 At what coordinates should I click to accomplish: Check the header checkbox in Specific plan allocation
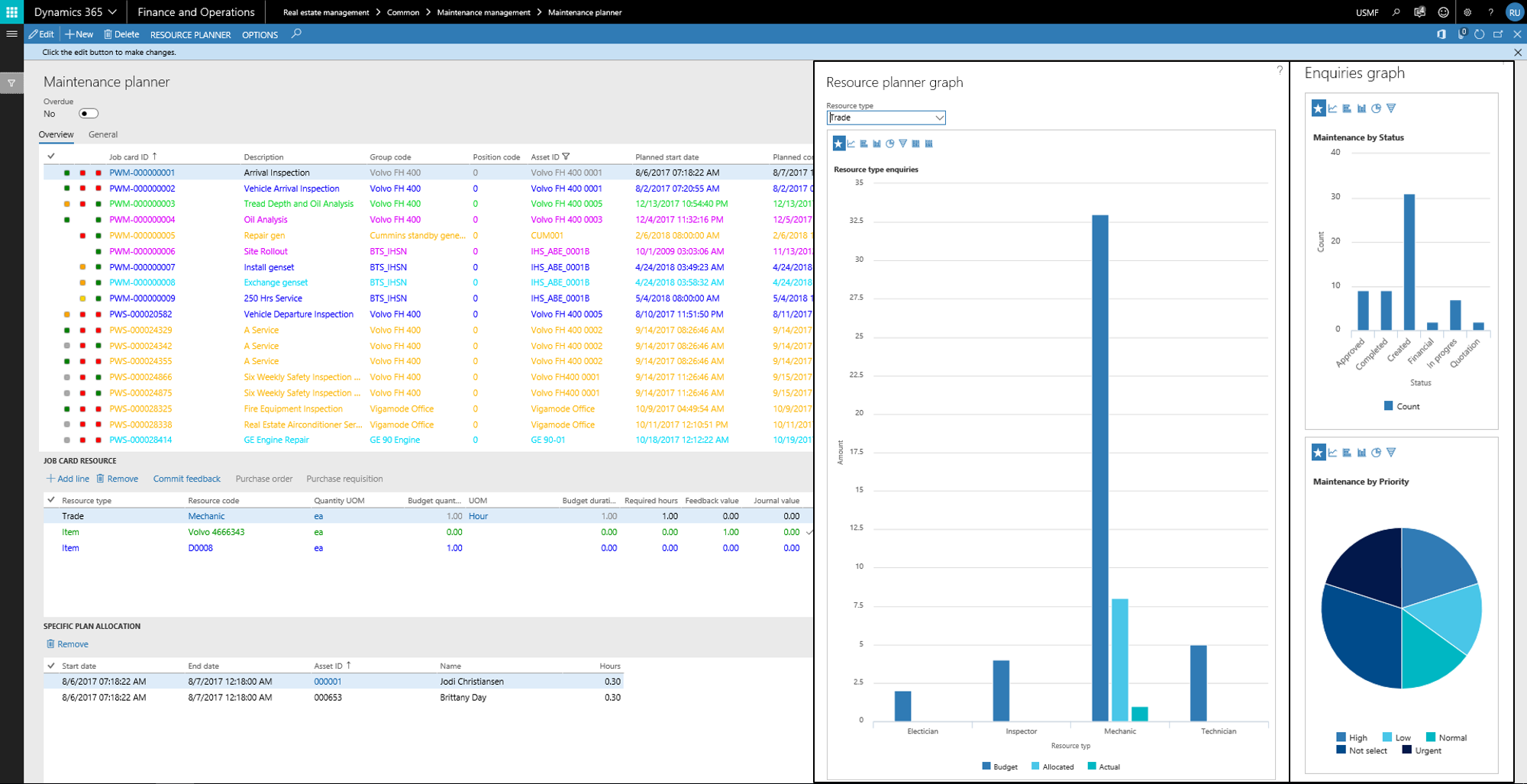coord(50,665)
